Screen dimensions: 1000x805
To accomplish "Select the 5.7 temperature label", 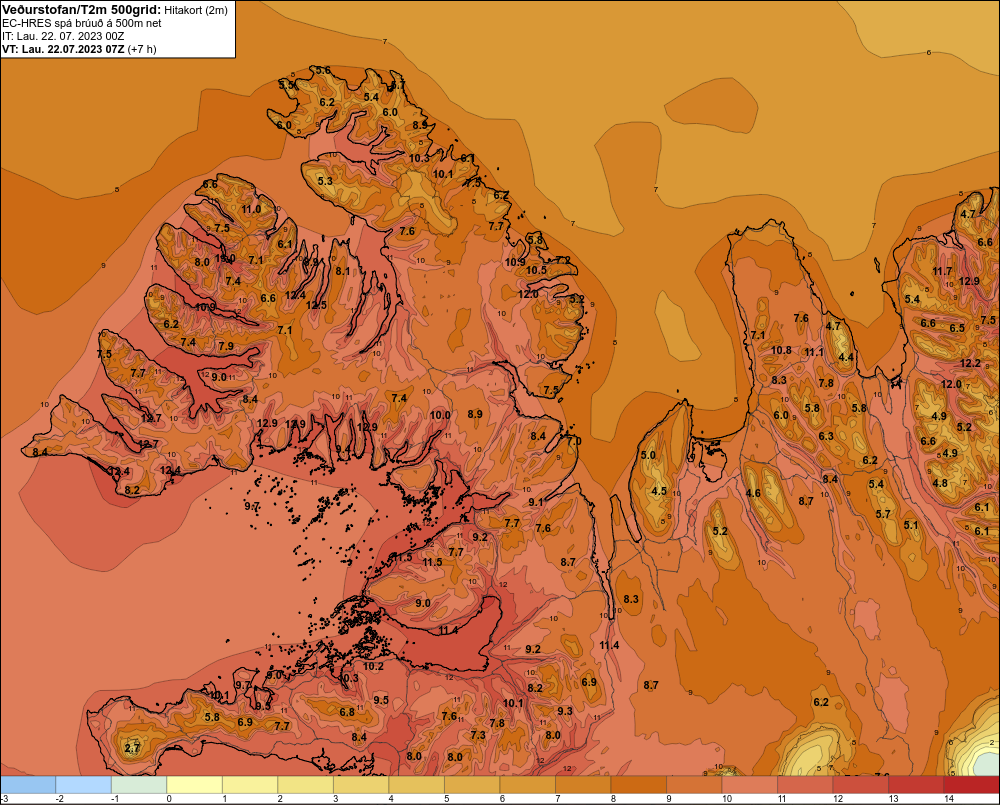I will [883, 513].
